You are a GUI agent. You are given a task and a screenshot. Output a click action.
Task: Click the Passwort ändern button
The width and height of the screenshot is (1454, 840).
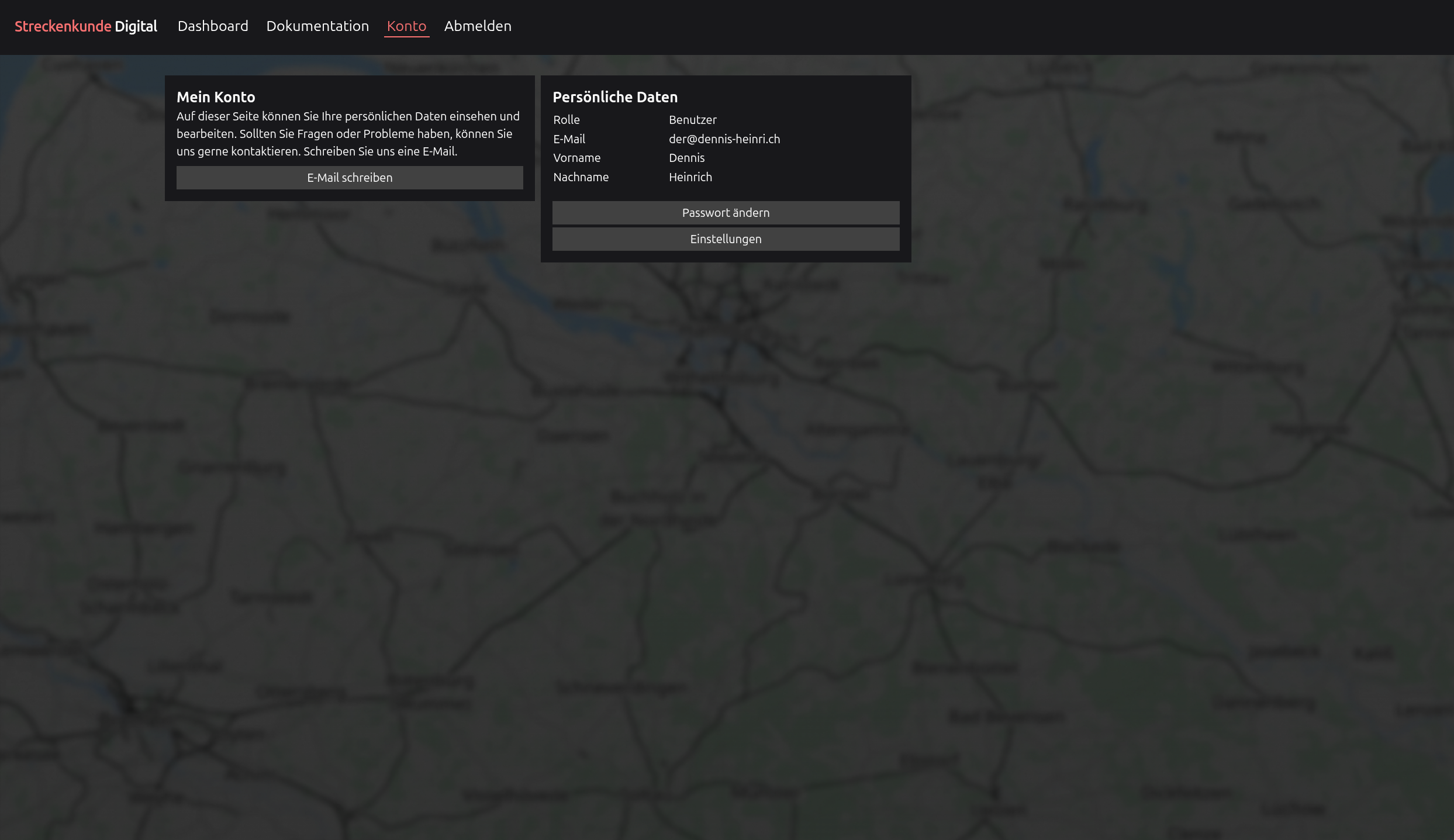tap(726, 213)
